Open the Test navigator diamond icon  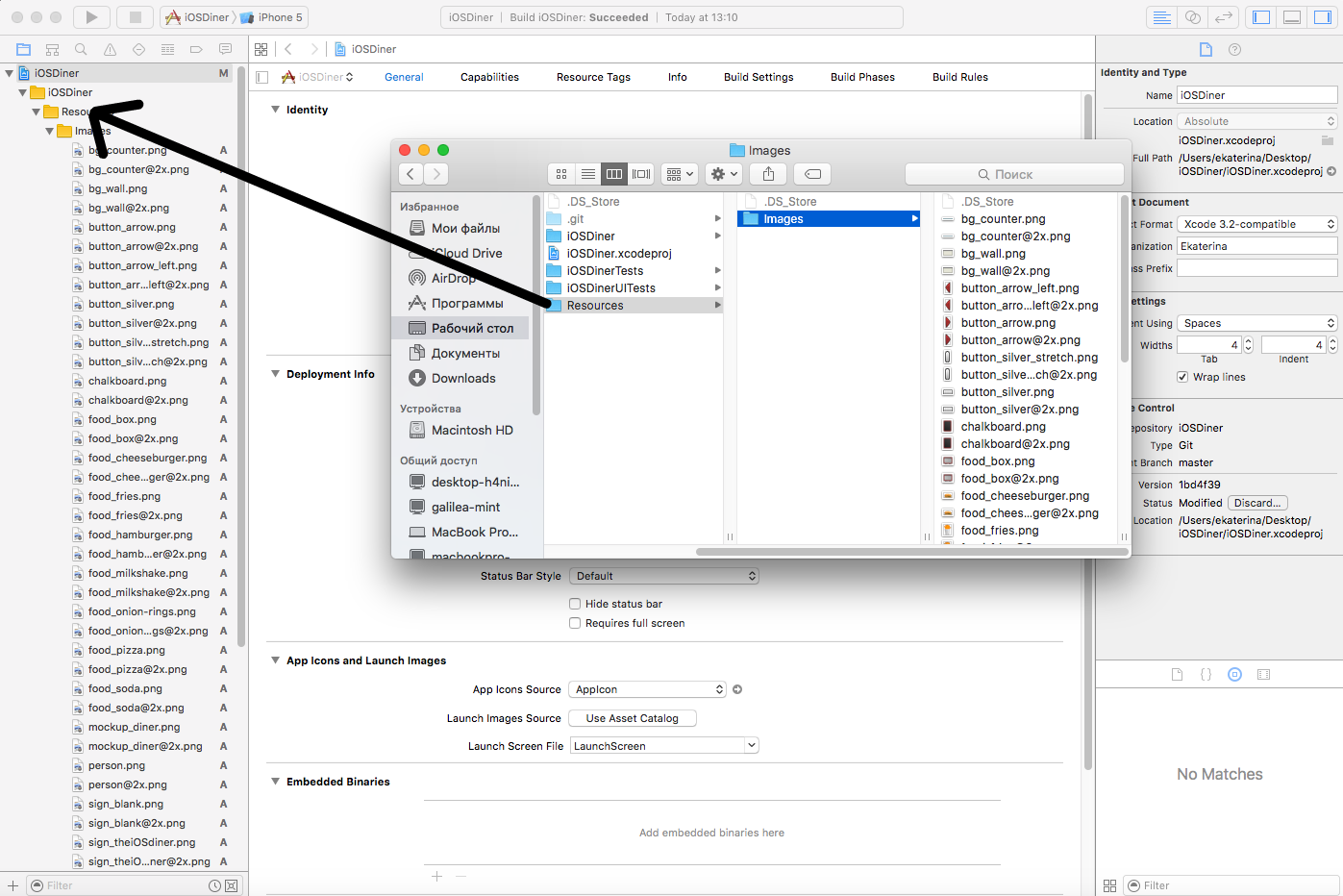138,49
